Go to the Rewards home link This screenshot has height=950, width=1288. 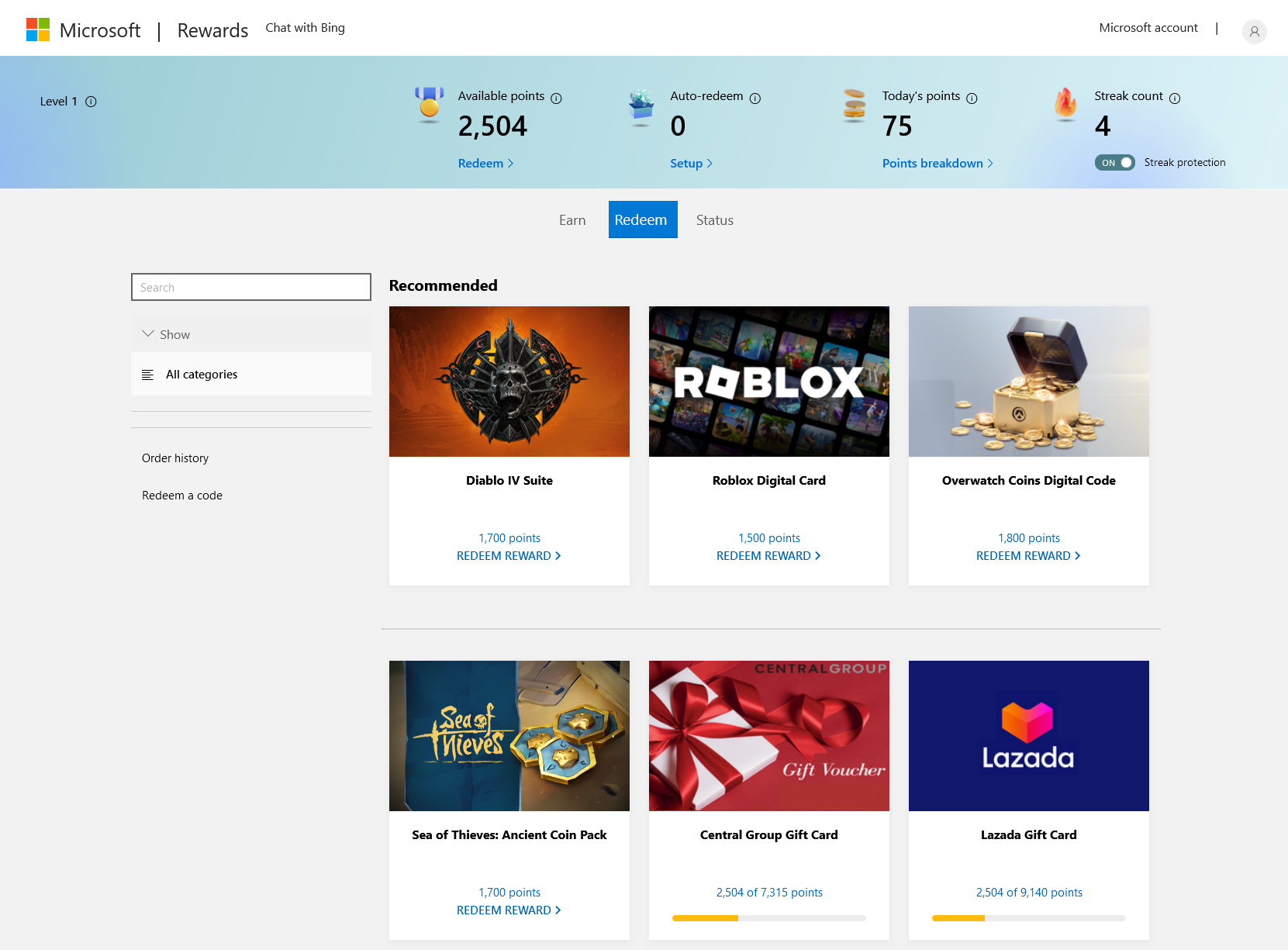pos(212,30)
